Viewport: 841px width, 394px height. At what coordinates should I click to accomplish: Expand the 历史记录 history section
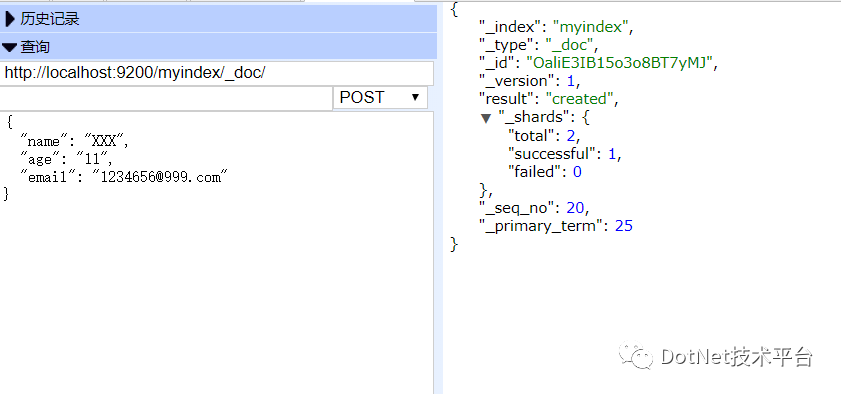pos(218,19)
